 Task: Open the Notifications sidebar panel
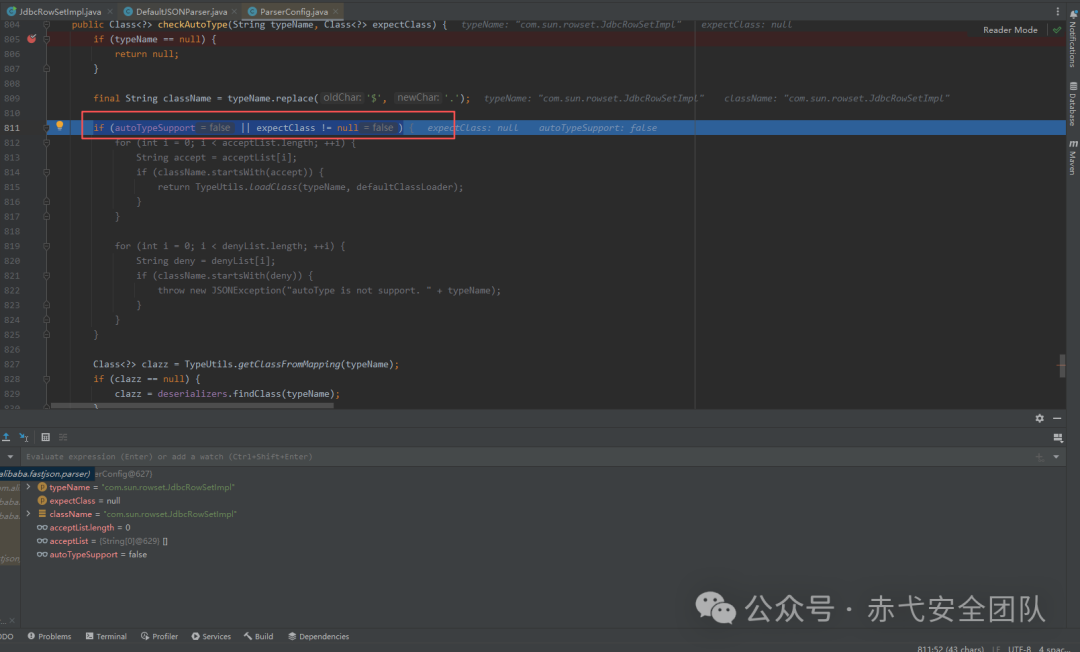1072,38
